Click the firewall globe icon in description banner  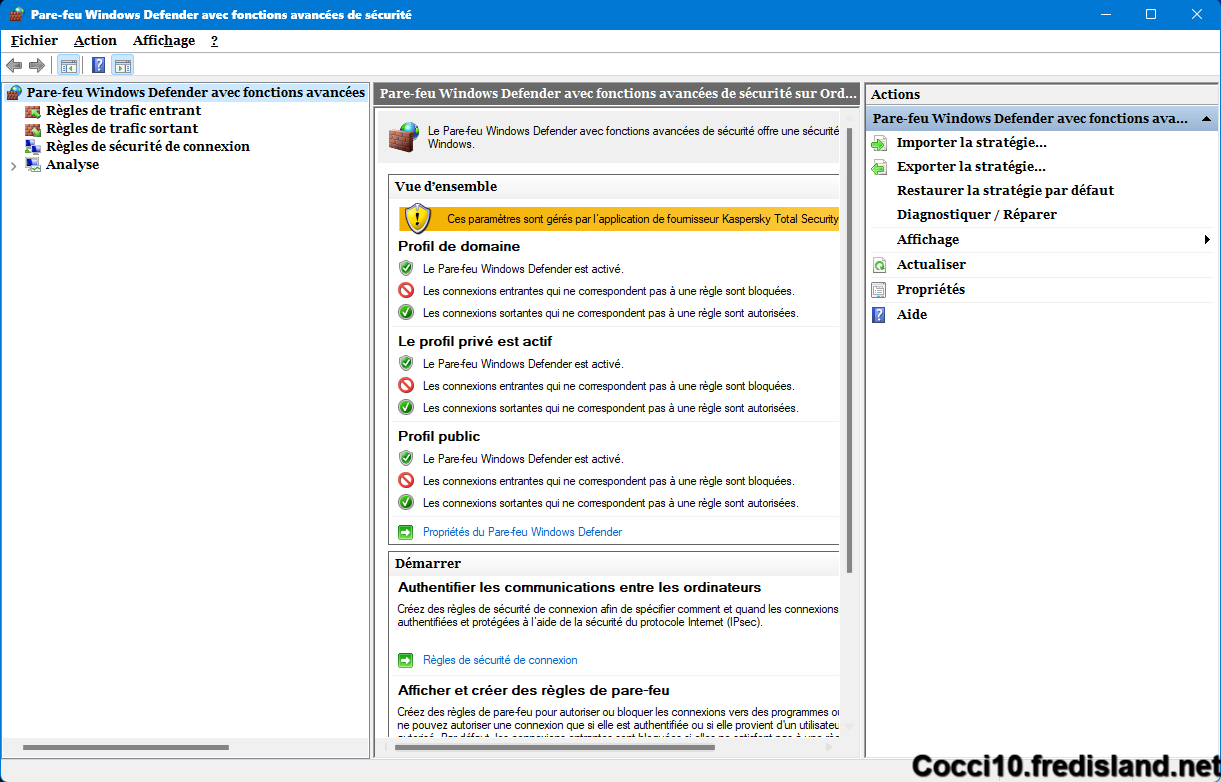[x=405, y=137]
